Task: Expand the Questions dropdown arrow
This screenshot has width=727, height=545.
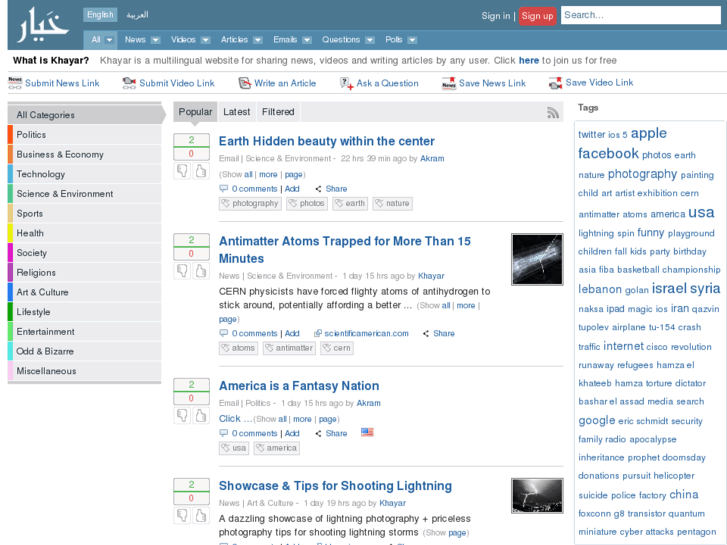Action: coord(370,40)
